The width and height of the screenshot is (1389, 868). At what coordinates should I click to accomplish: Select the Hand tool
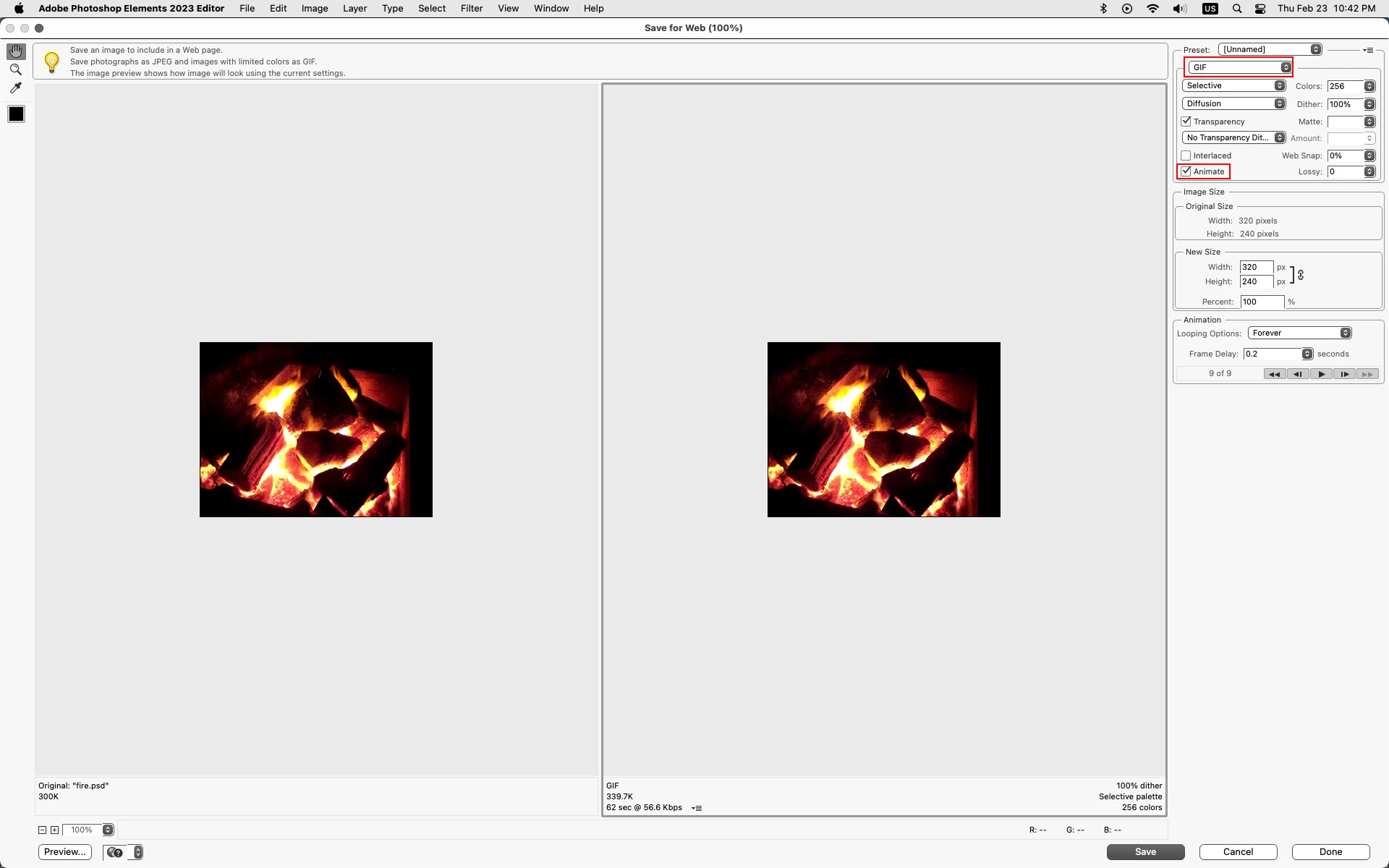[x=16, y=51]
